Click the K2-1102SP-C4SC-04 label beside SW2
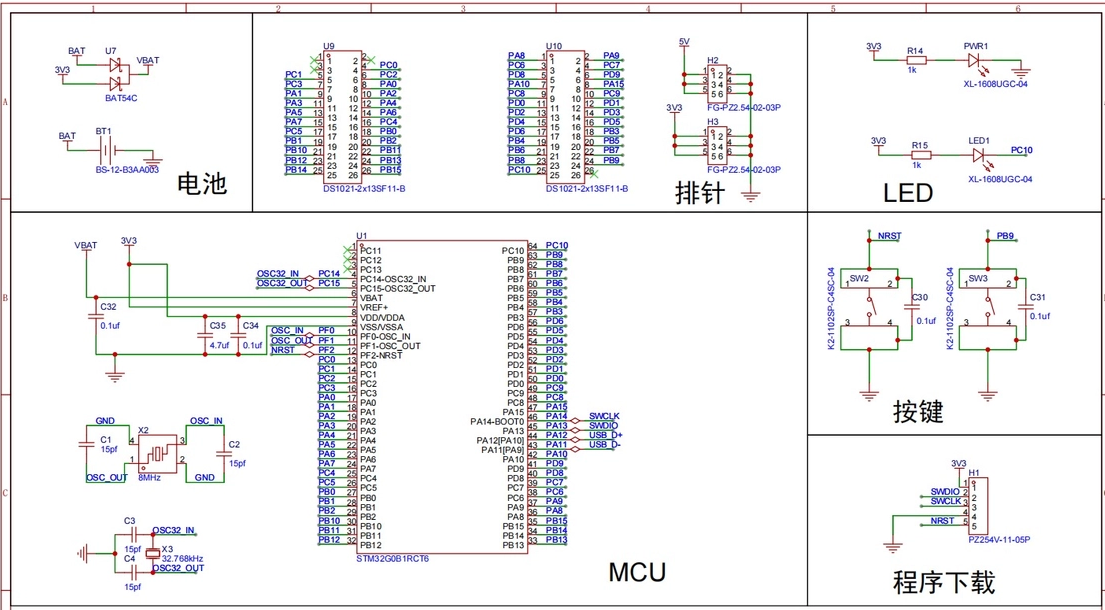 click(832, 309)
